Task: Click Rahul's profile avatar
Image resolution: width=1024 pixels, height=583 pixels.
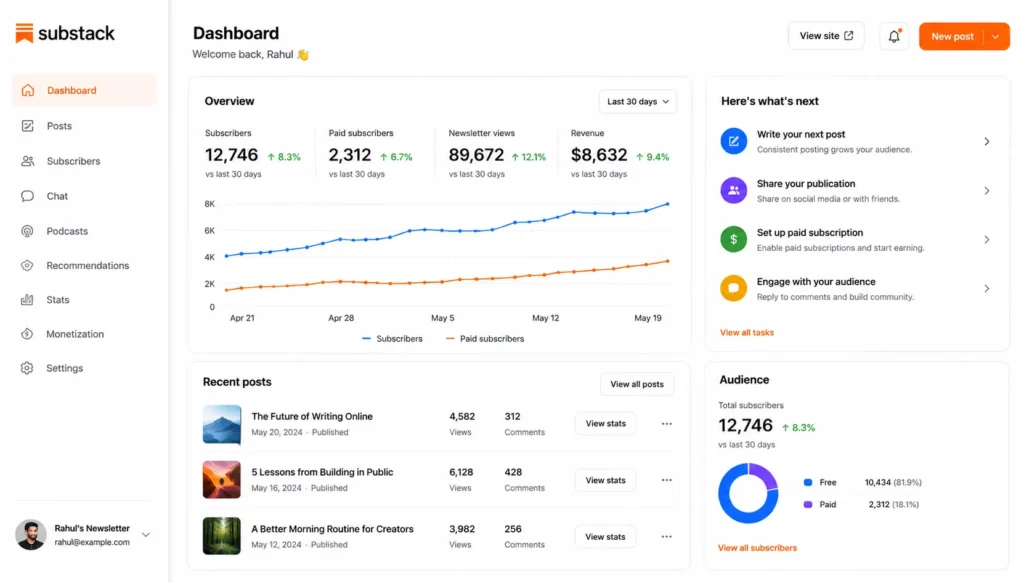Action: (31, 535)
